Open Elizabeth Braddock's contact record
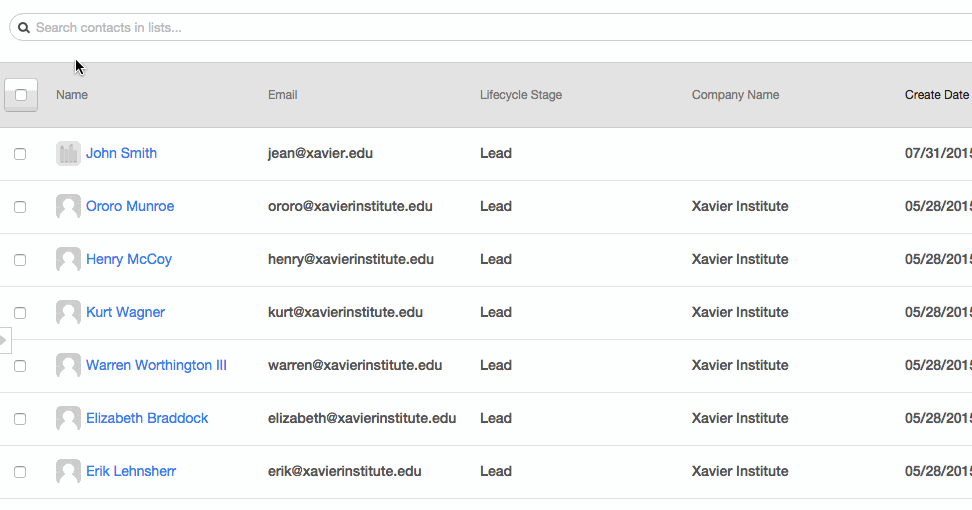Screen dimensions: 972x510 147,418
